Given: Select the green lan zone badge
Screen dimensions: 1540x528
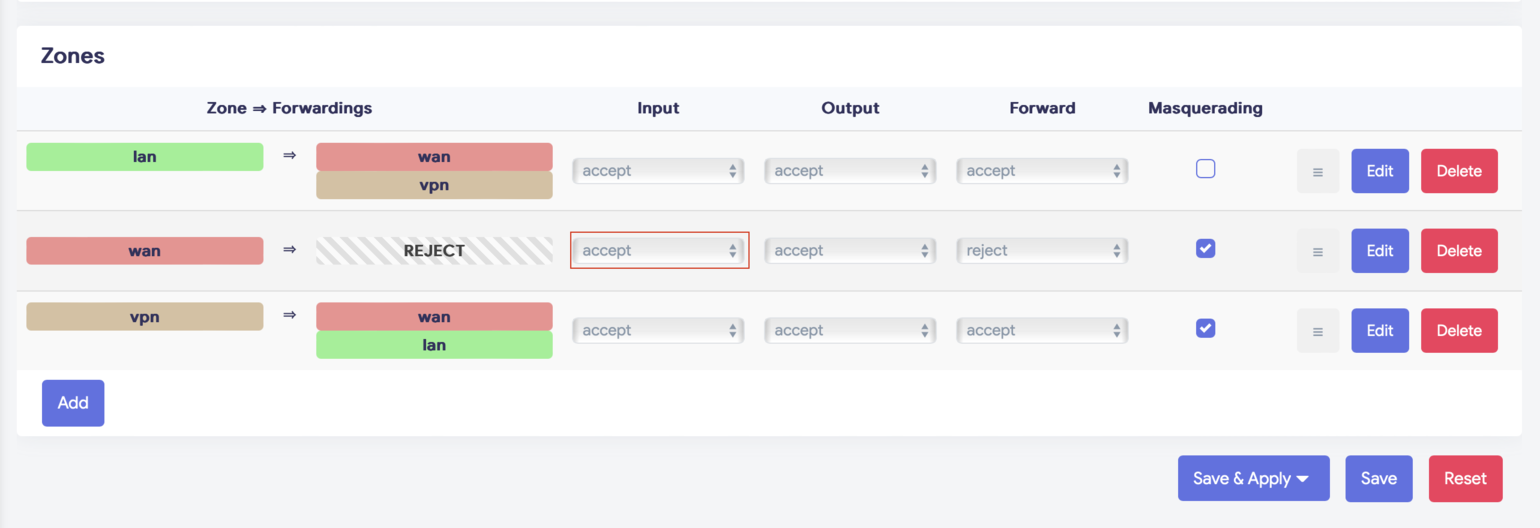Looking at the screenshot, I should point(145,157).
